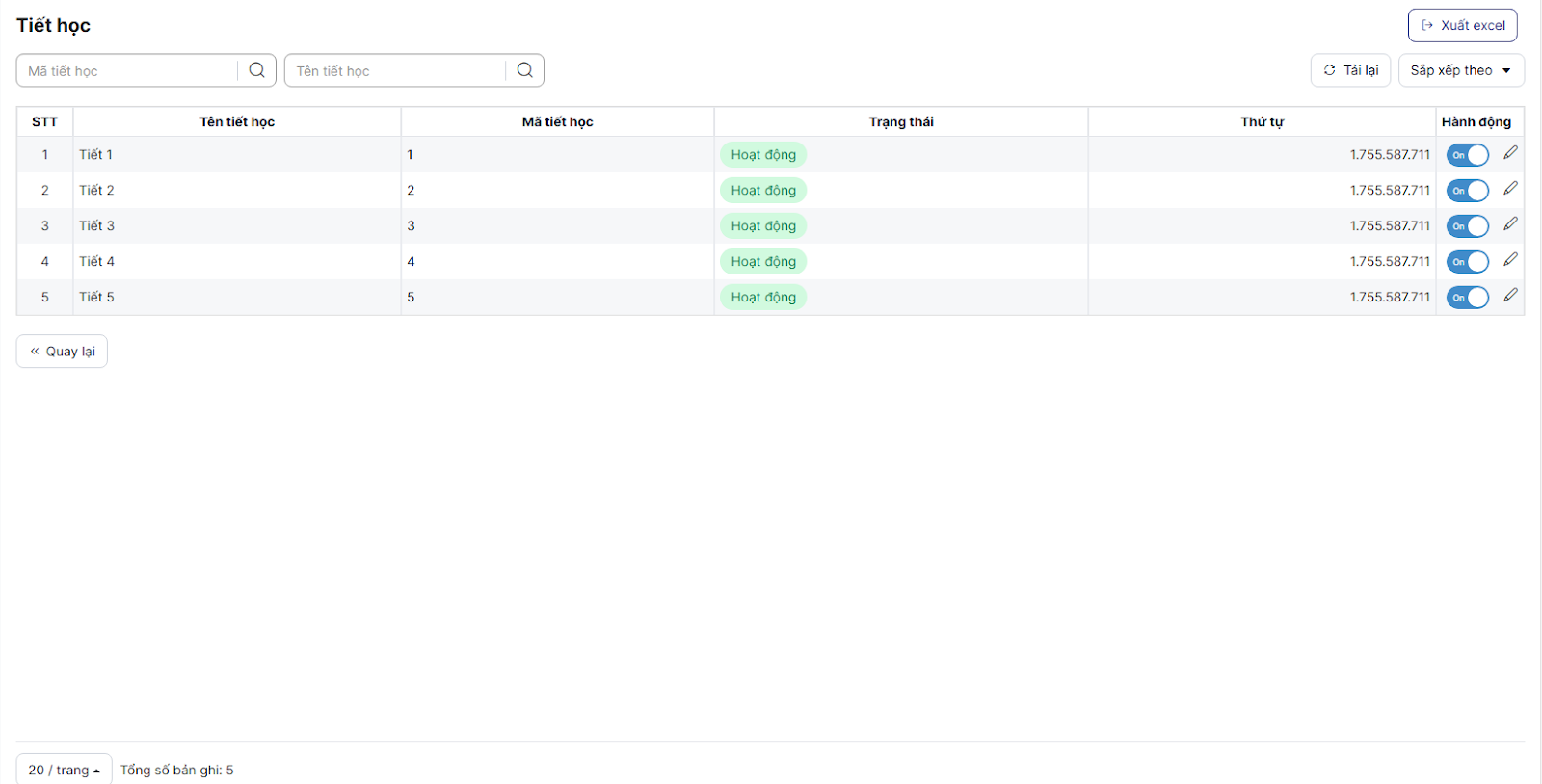Reload the list with Tải lại
Image resolution: width=1542 pixels, height=784 pixels.
1350,70
